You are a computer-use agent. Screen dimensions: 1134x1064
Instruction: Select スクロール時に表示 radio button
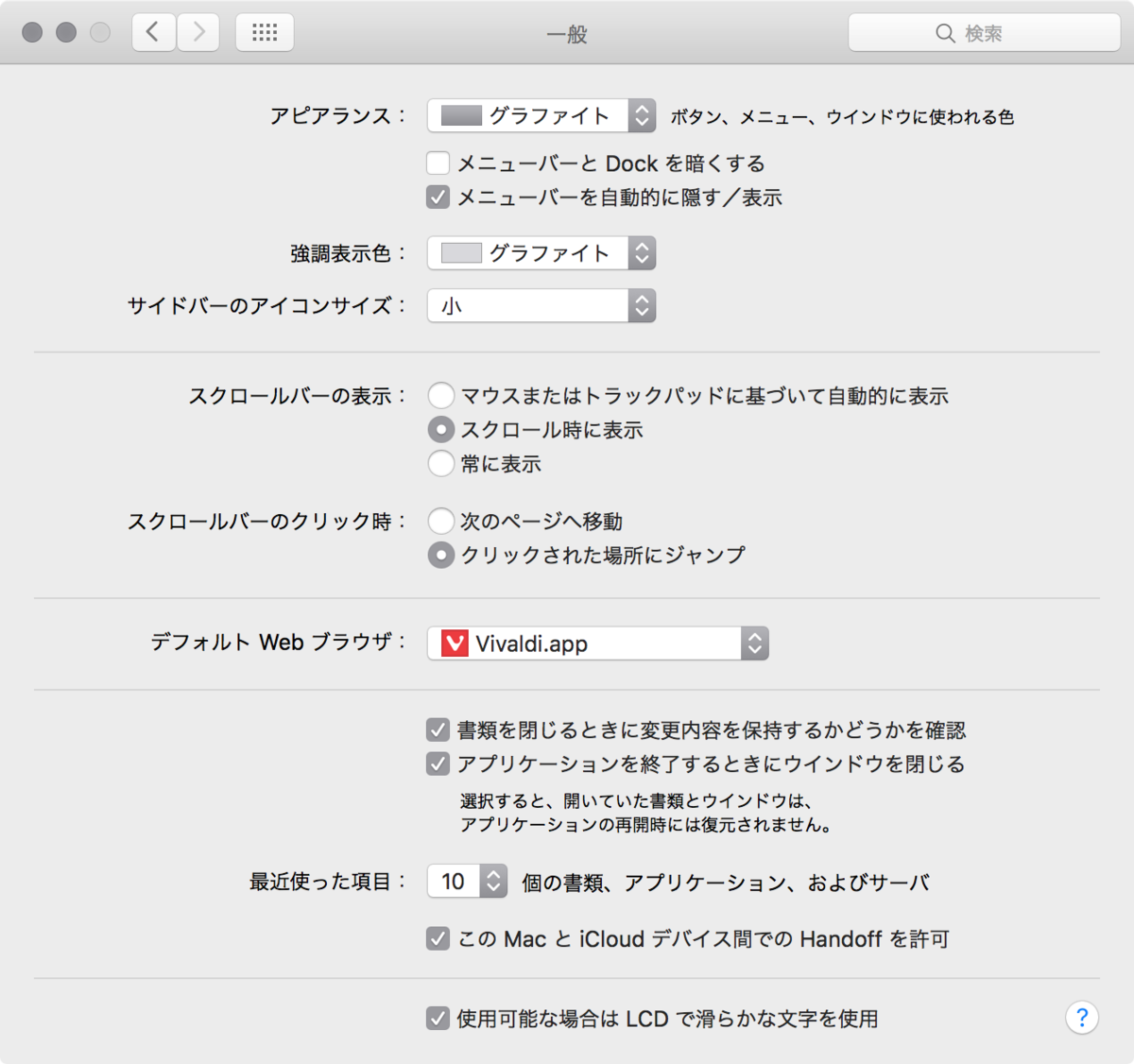tap(440, 430)
